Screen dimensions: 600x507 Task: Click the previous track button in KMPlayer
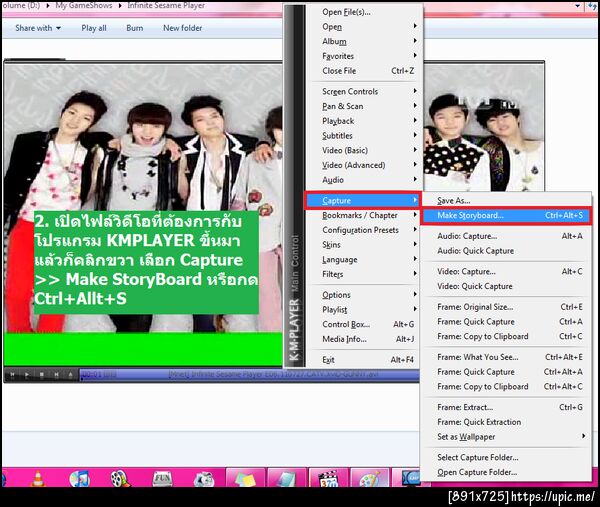click(13, 375)
